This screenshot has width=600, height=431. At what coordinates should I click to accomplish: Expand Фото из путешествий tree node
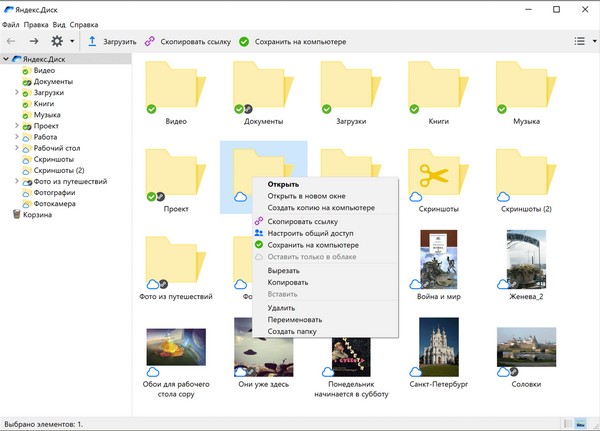16,181
